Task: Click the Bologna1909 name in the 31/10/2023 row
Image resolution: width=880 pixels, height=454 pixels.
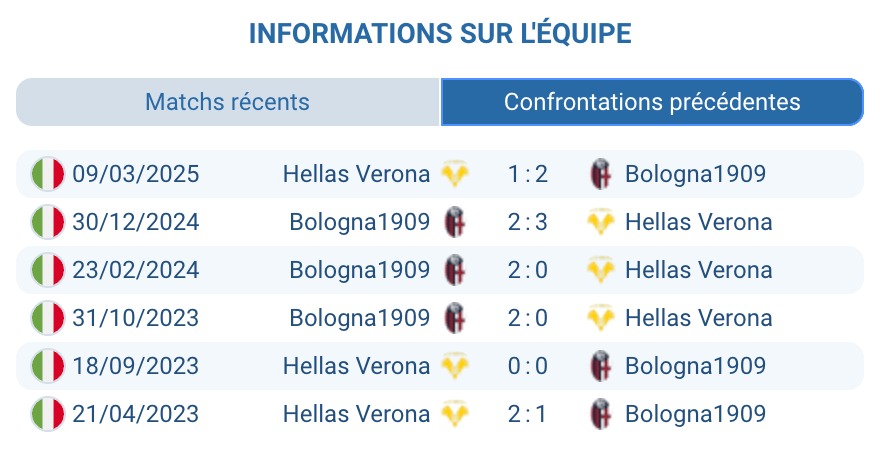Action: (359, 318)
